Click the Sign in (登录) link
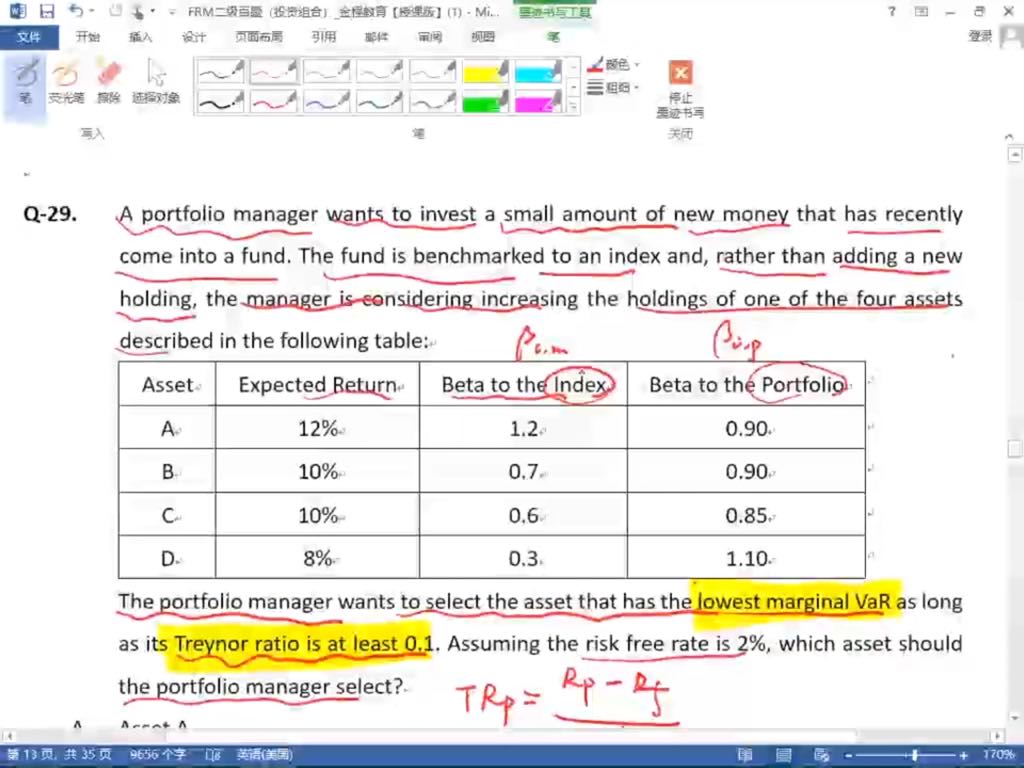The width and height of the screenshot is (1024, 768). (980, 37)
